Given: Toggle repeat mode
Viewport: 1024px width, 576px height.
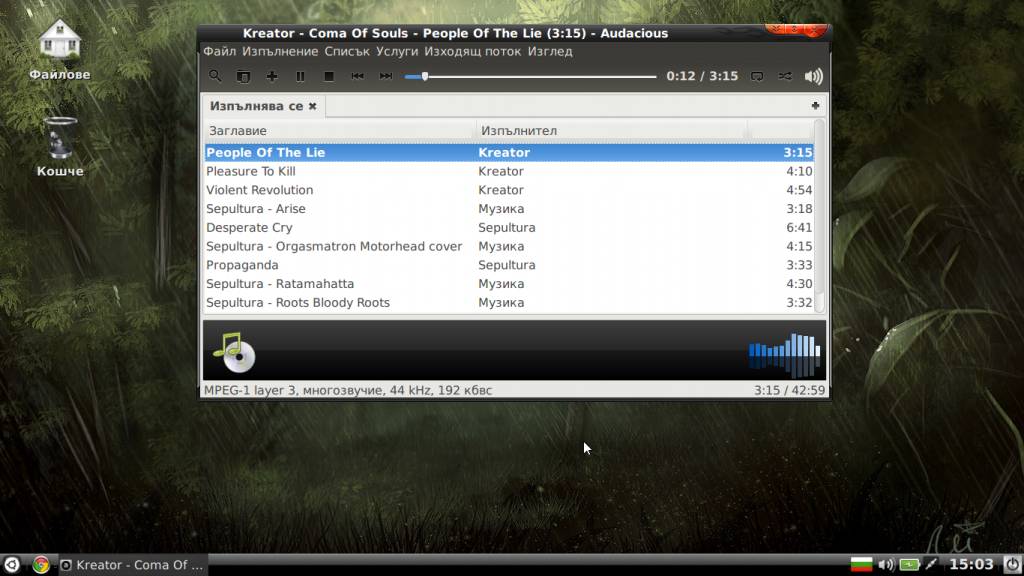Looking at the screenshot, I should 757,76.
